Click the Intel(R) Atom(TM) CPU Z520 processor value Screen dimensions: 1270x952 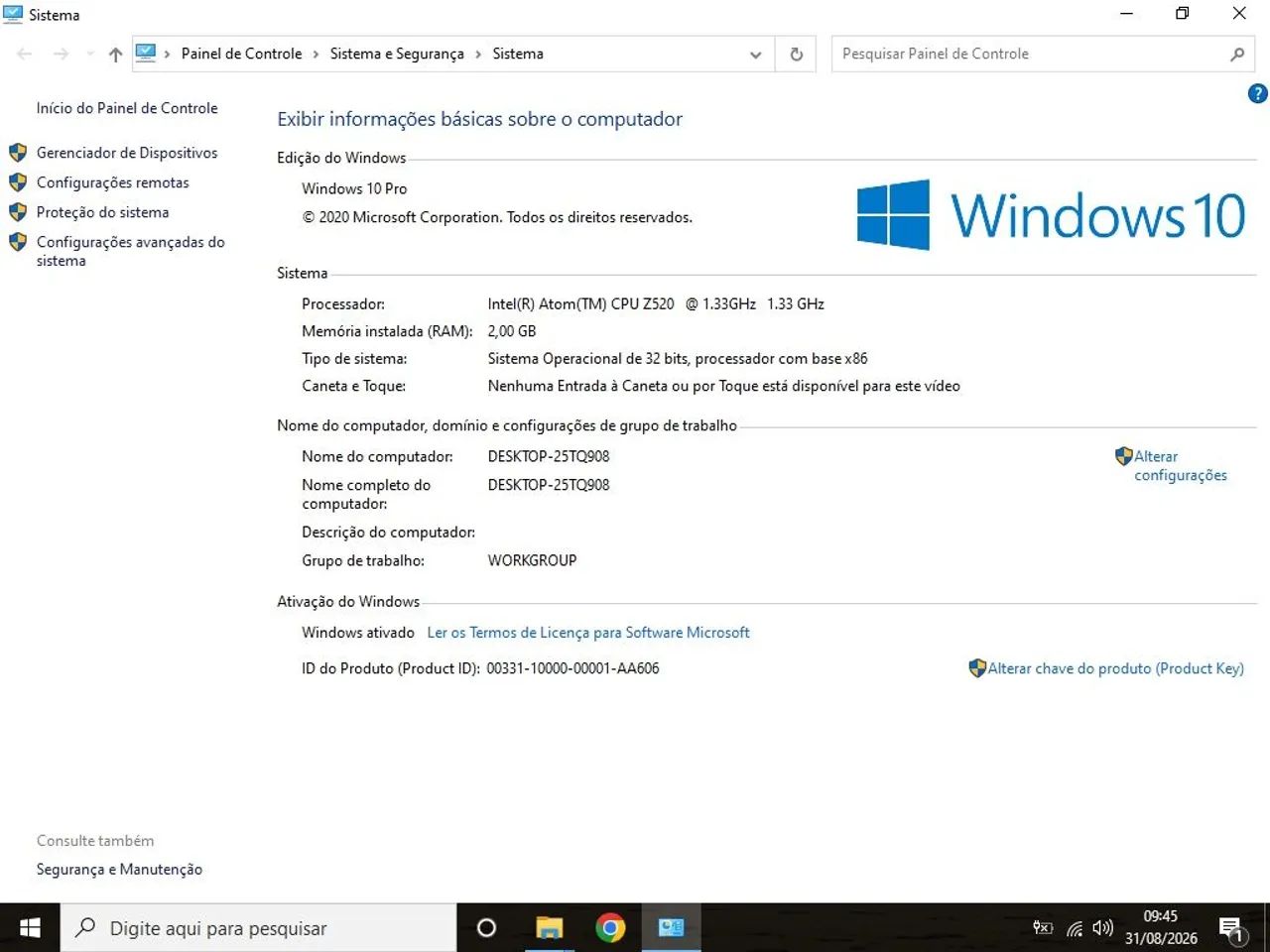[656, 304]
